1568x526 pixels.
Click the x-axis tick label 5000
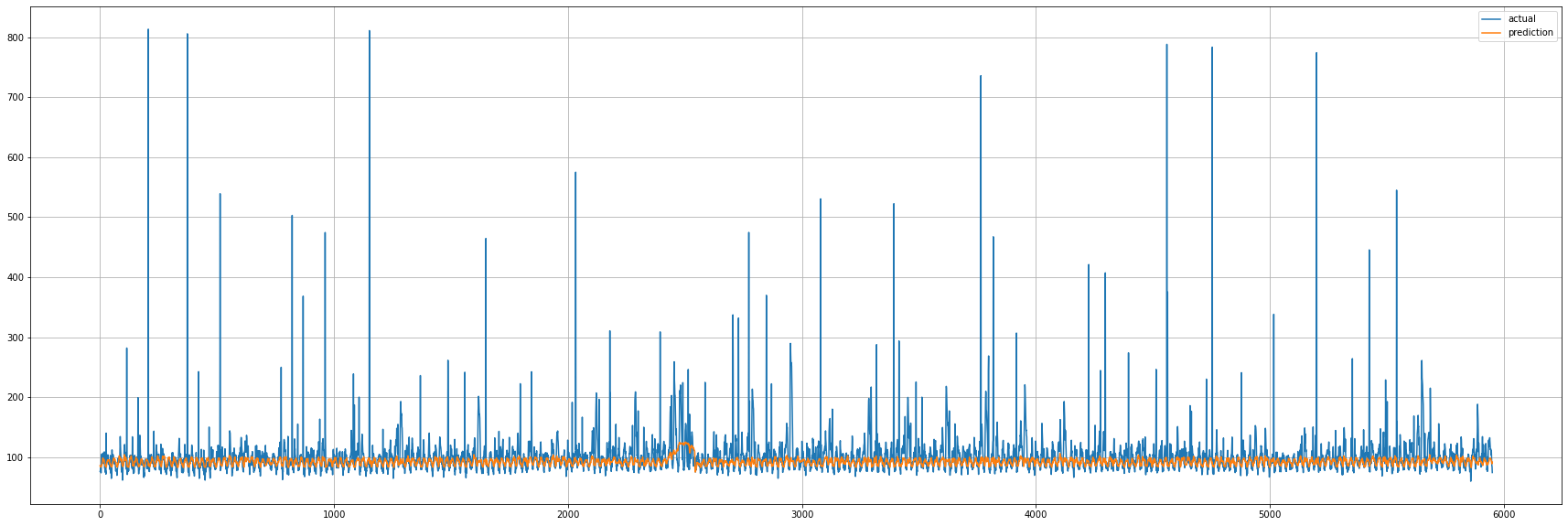tap(1270, 515)
